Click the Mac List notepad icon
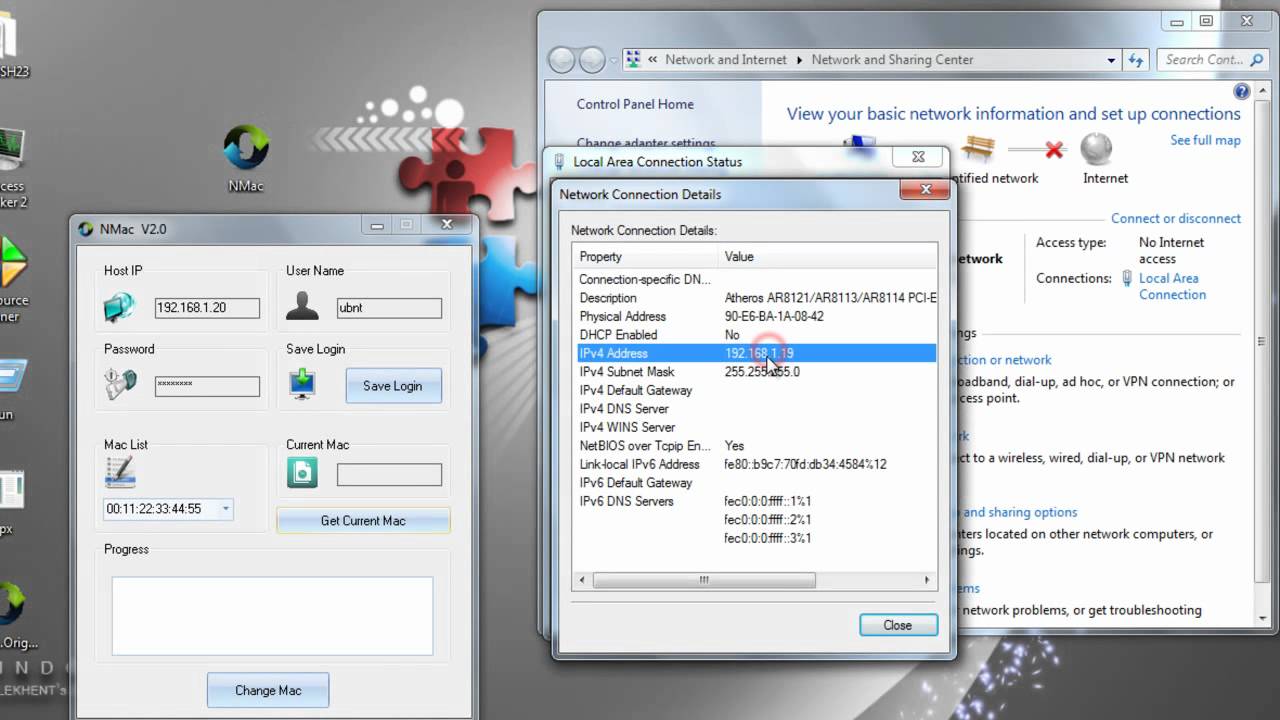 point(119,471)
